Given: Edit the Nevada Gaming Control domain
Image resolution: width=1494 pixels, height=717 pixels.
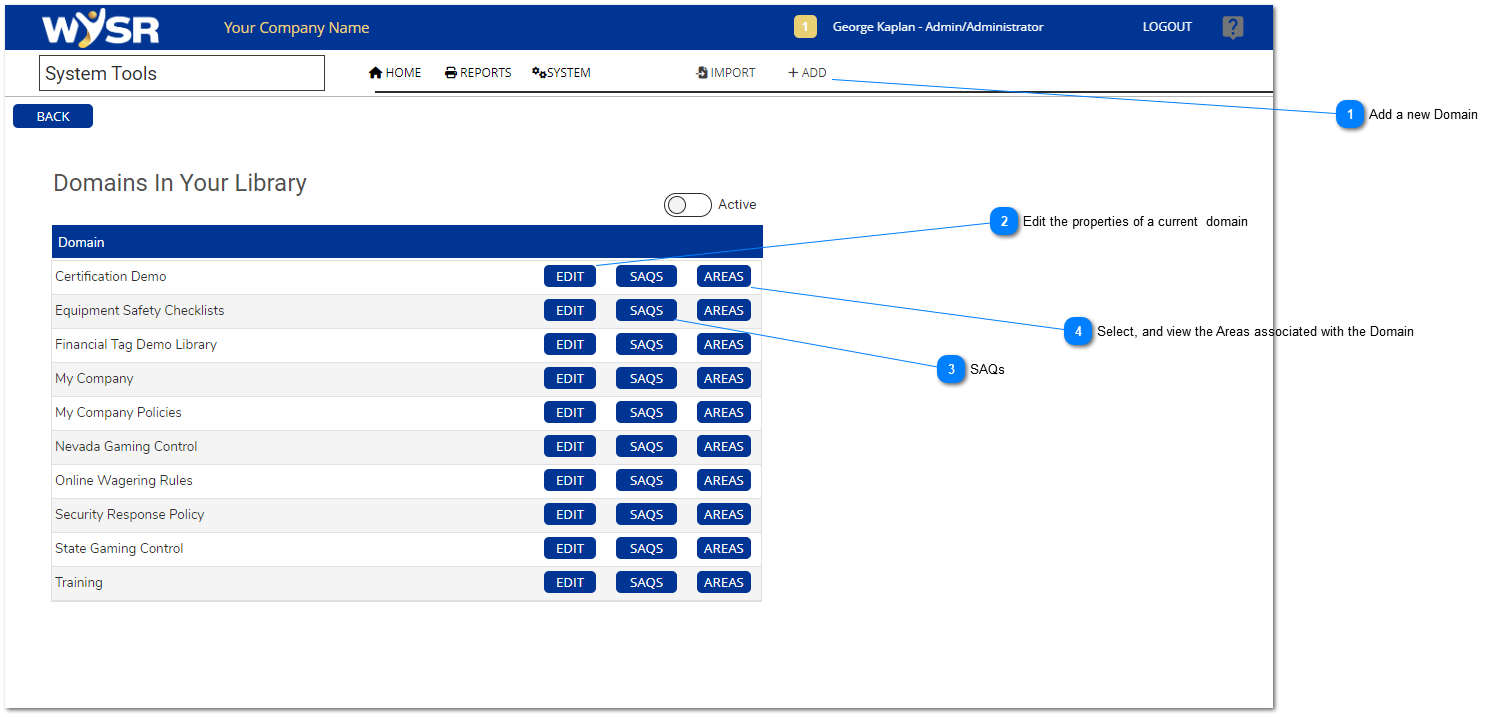Looking at the screenshot, I should click(569, 446).
